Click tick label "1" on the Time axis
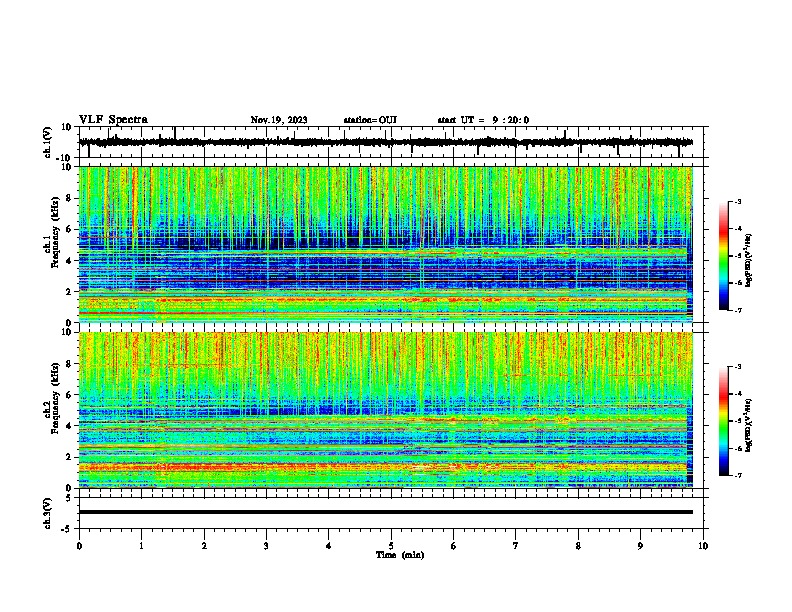The width and height of the screenshot is (792, 612). click(141, 546)
